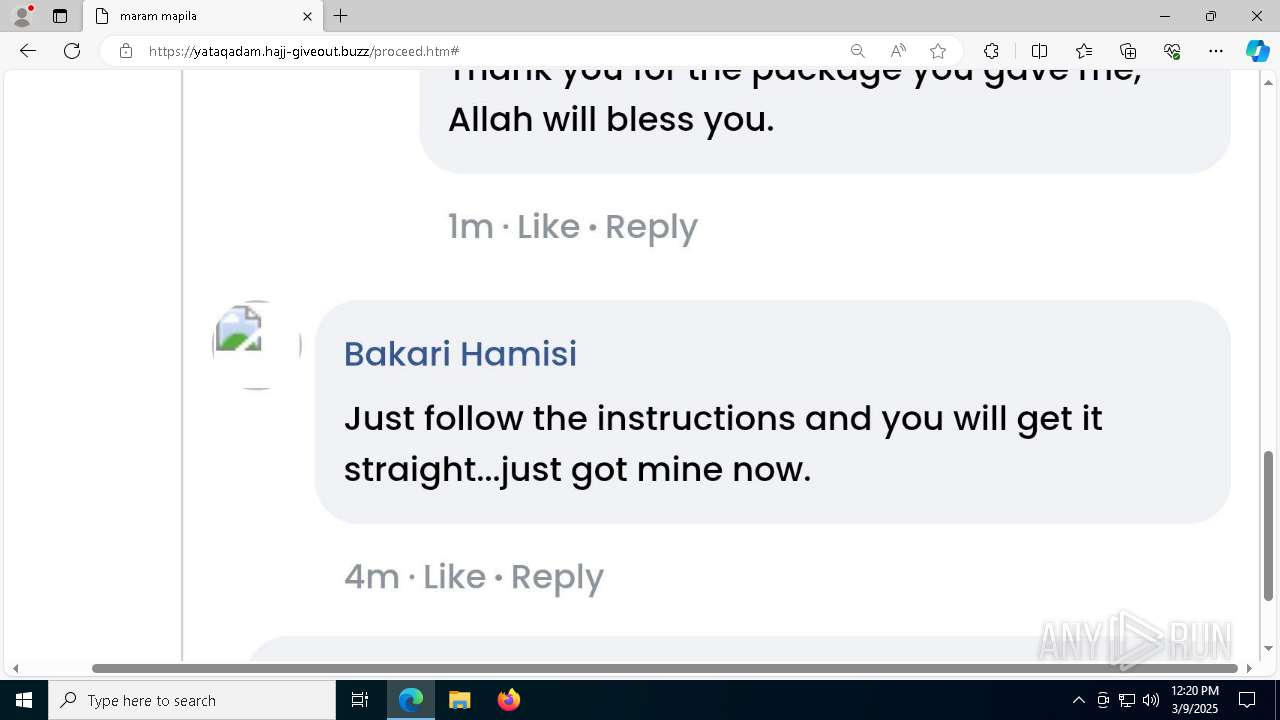Open a new tab with plus button
The image size is (1280, 720).
click(341, 16)
